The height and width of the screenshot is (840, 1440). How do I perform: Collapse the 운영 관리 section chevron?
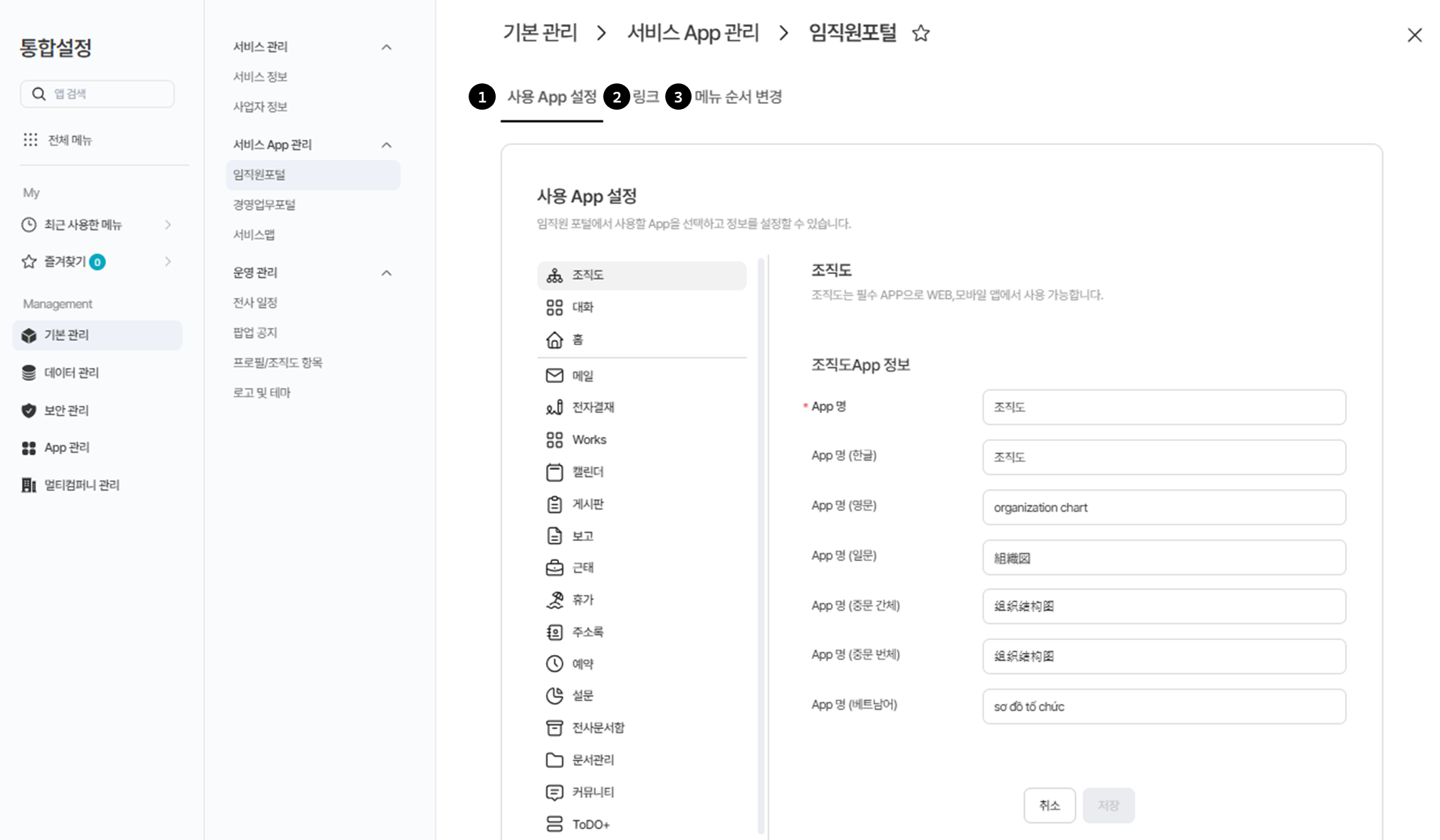[387, 273]
